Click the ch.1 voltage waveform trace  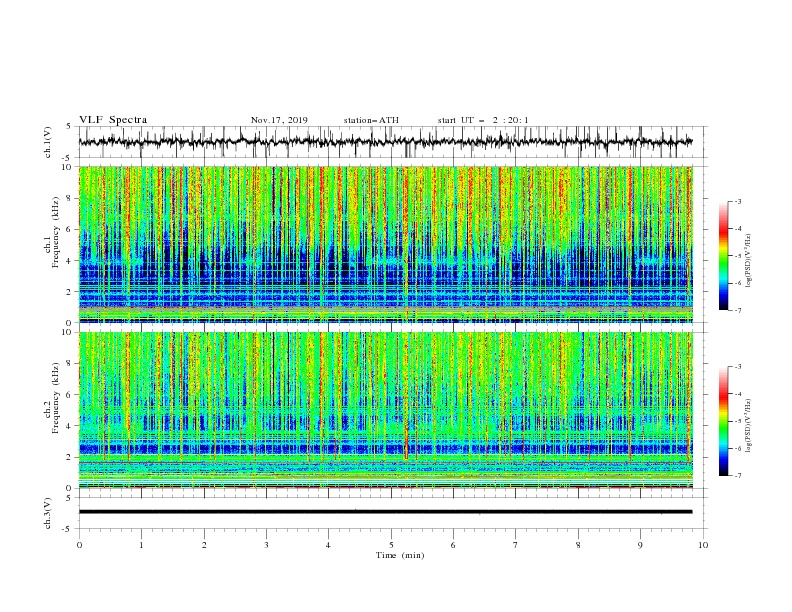point(385,142)
